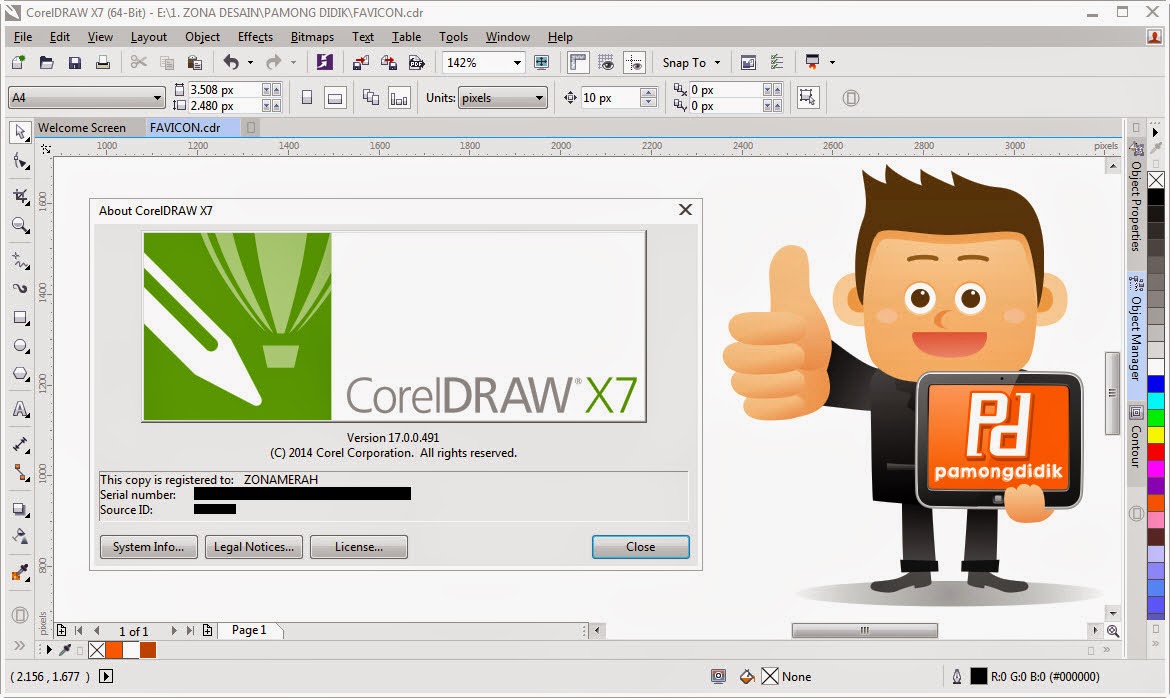Expand the color palette flyout arrow
The image size is (1170, 698).
pyautogui.click(x=1155, y=132)
